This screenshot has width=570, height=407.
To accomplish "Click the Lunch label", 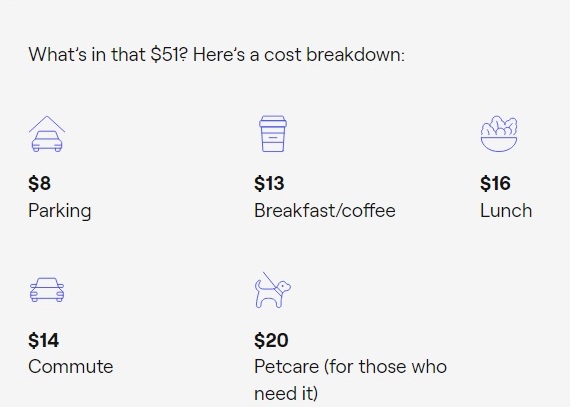I will pyautogui.click(x=506, y=211).
